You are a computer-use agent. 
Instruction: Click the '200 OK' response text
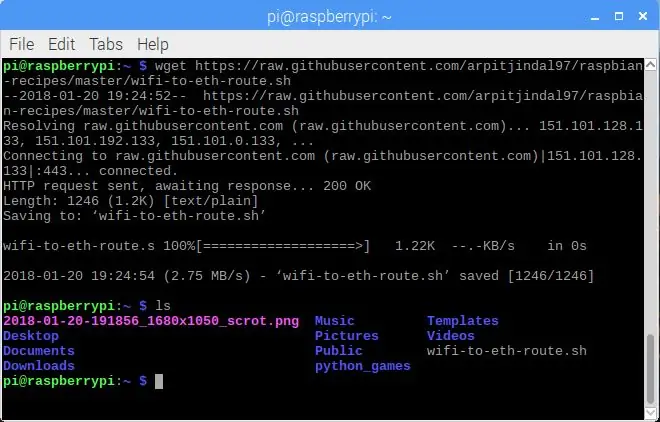click(347, 186)
